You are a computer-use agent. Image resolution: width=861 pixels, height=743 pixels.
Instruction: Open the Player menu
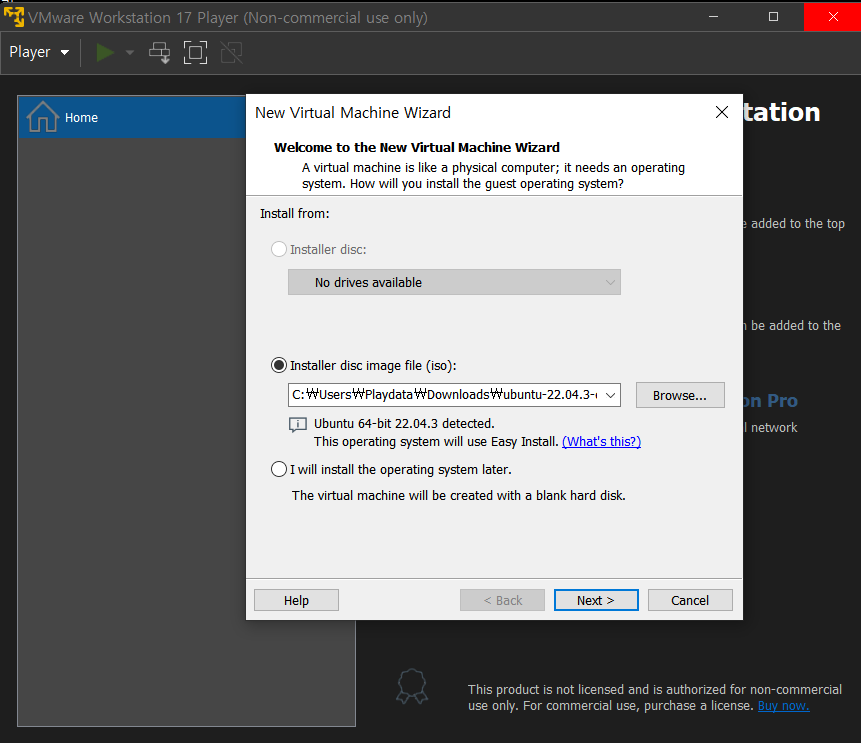(39, 52)
